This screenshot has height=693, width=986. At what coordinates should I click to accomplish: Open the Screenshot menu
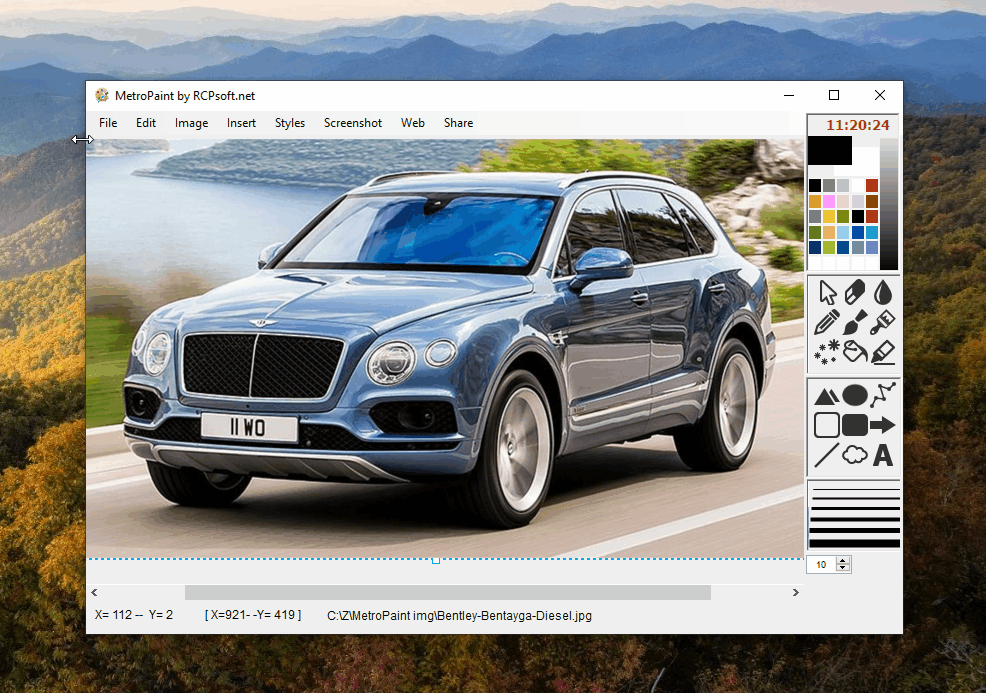353,123
